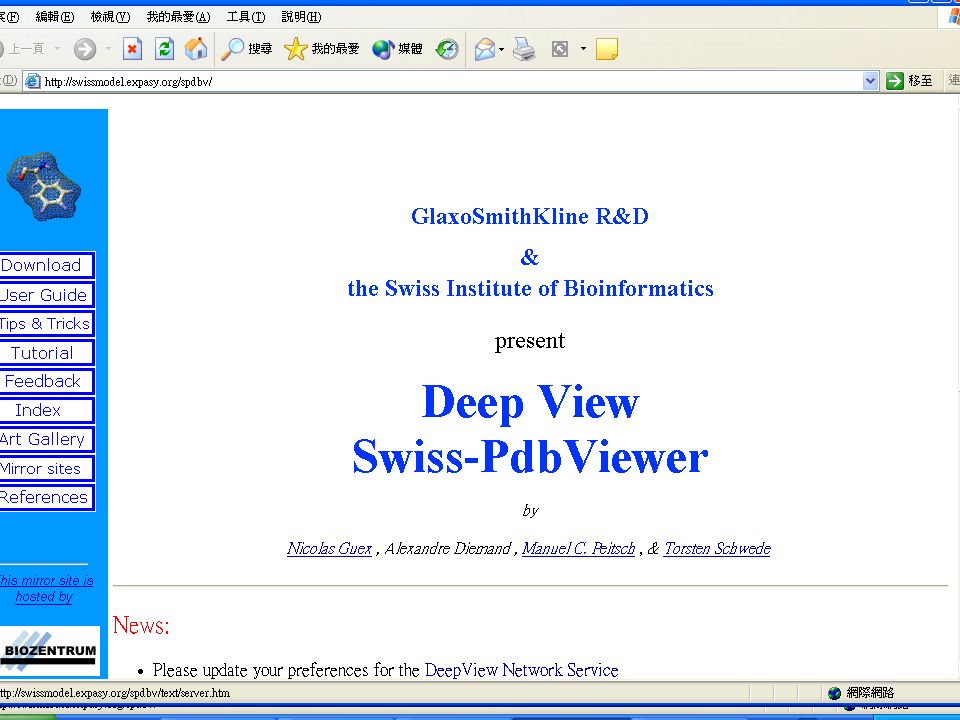Click status bar URL text server.htm

point(115,693)
